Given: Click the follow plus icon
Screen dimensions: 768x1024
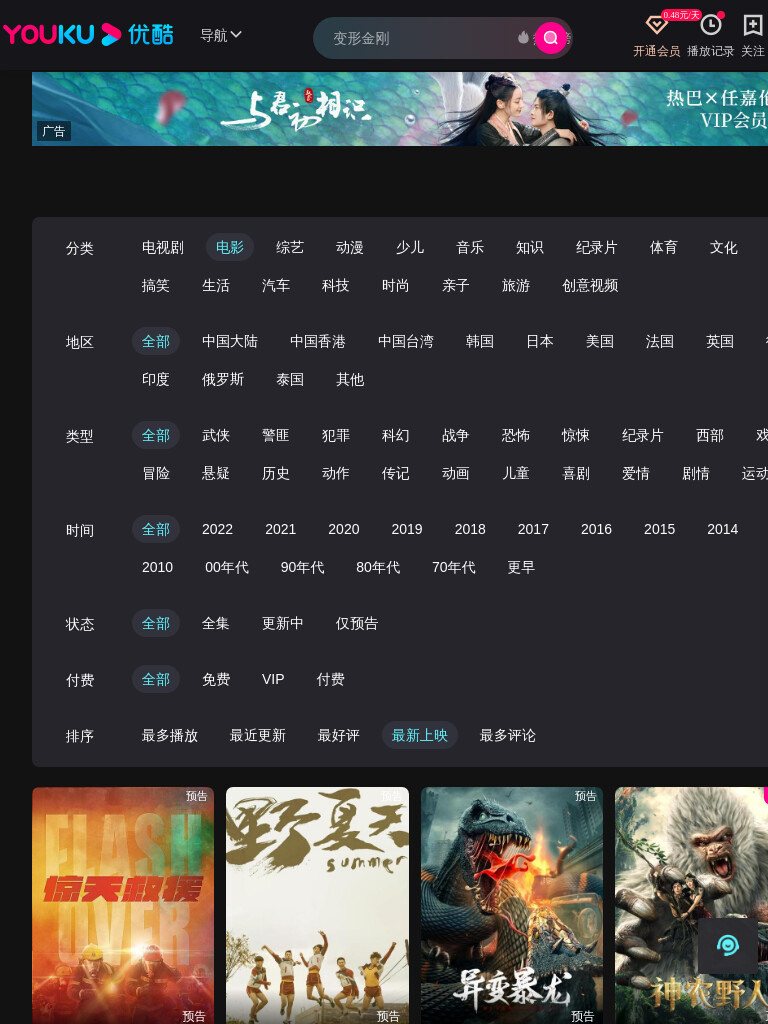Looking at the screenshot, I should point(753,25).
